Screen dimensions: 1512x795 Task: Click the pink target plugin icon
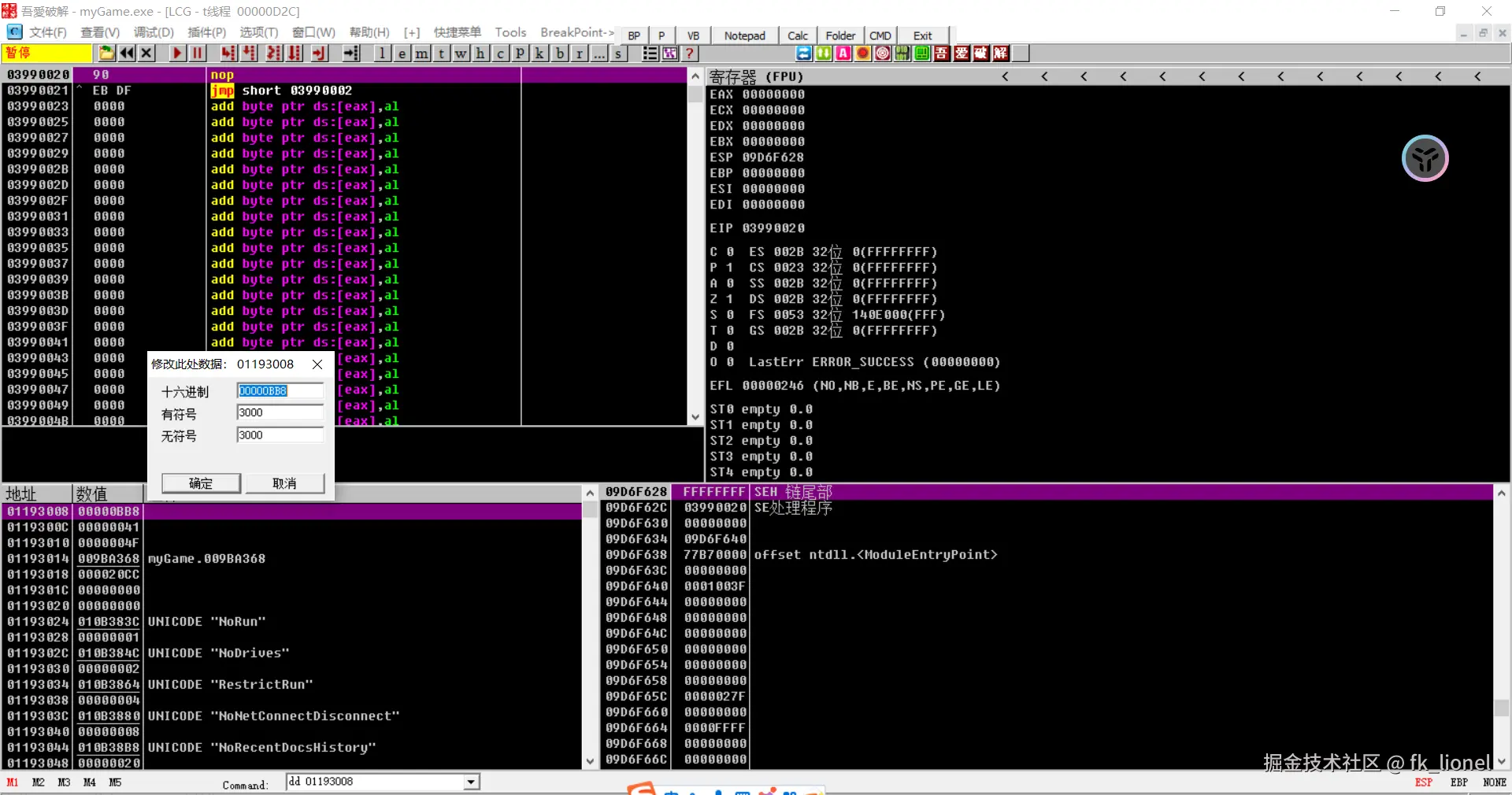pyautogui.click(x=883, y=53)
